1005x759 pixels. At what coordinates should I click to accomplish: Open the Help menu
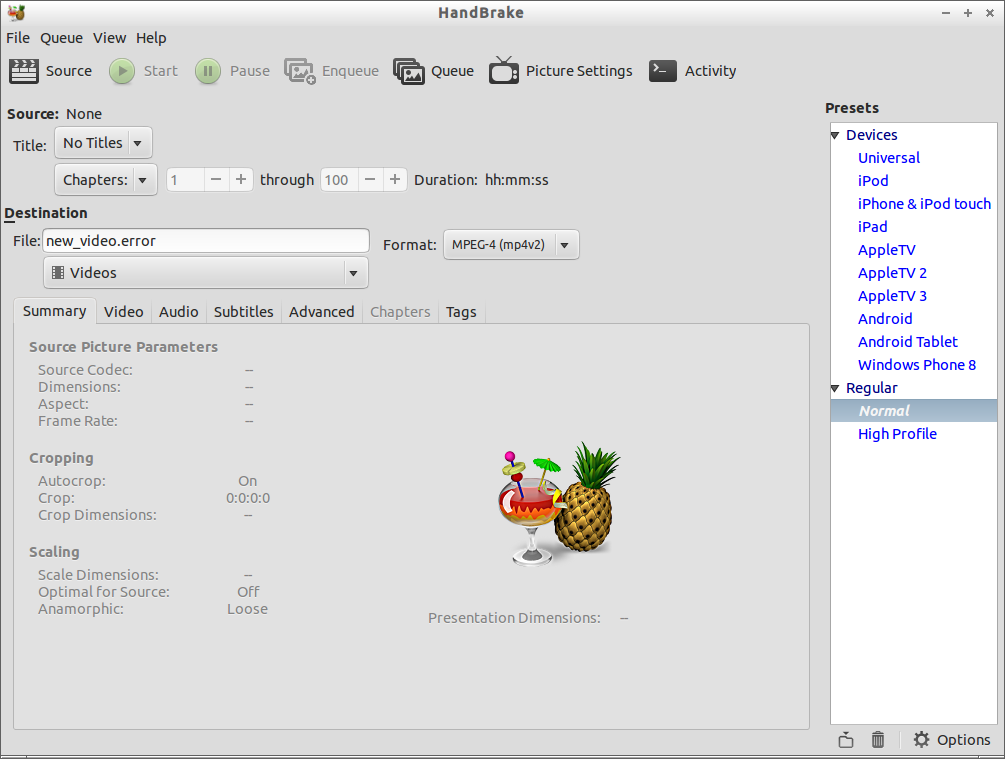151,38
